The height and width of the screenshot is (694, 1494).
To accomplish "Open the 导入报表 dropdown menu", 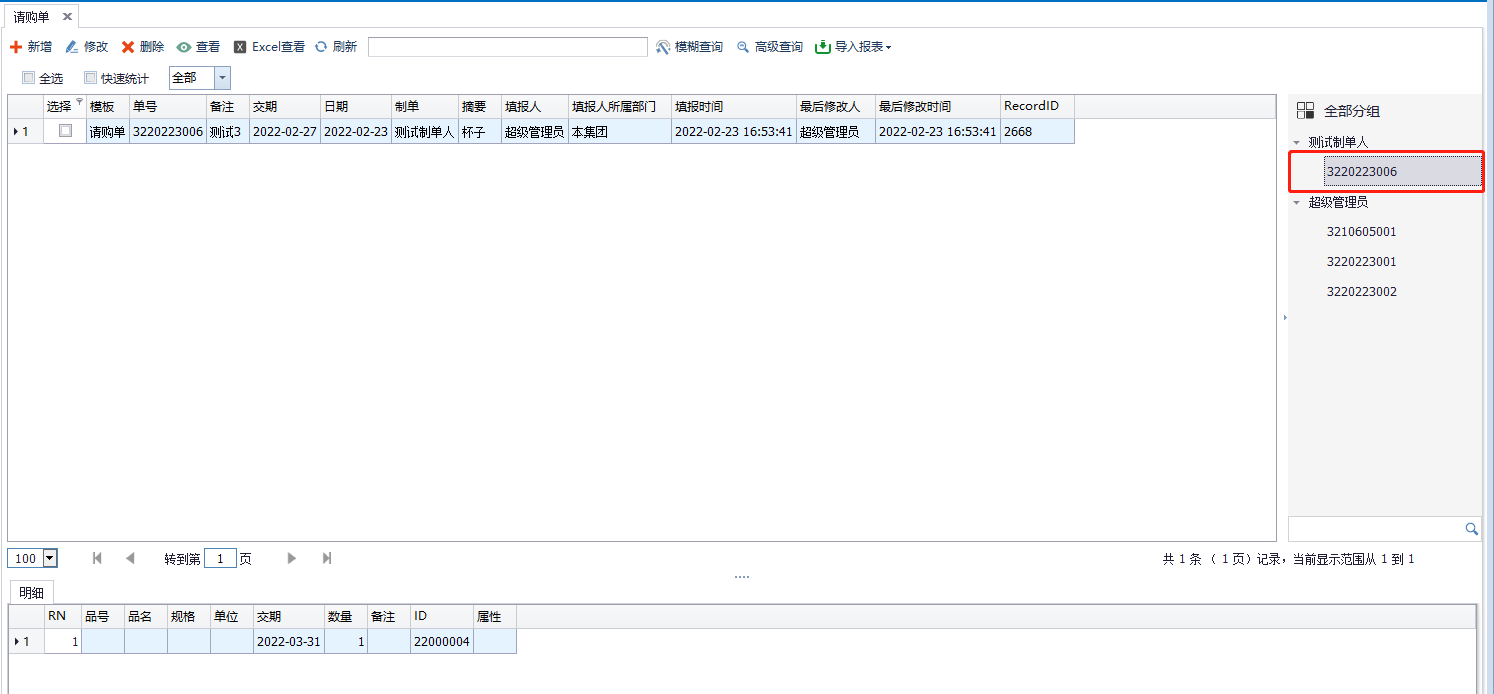I will (853, 47).
